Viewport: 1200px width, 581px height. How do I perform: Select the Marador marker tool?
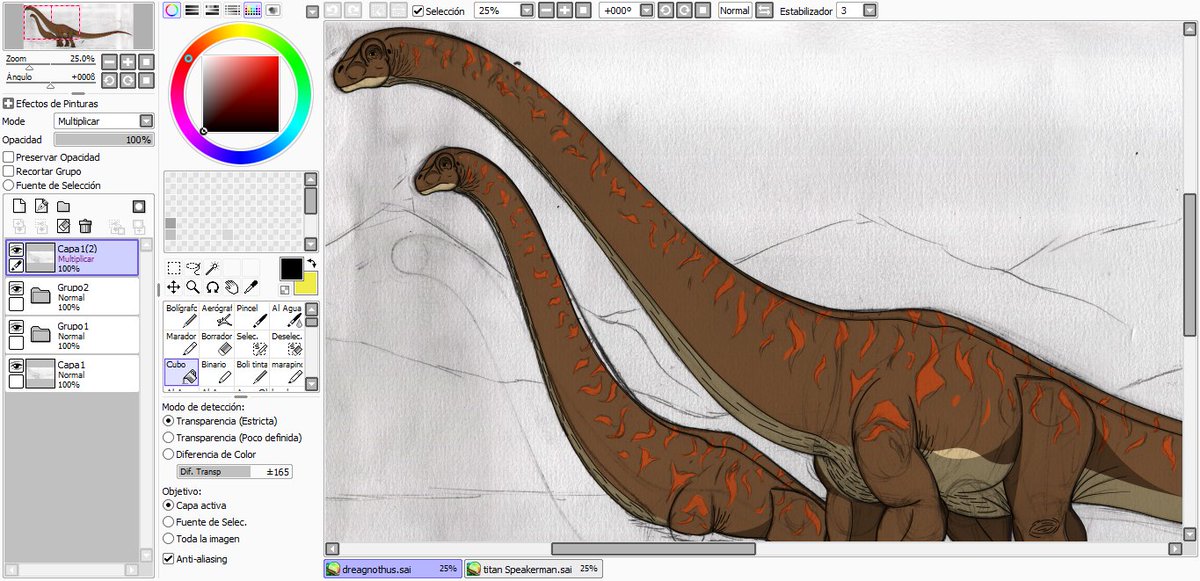[182, 343]
